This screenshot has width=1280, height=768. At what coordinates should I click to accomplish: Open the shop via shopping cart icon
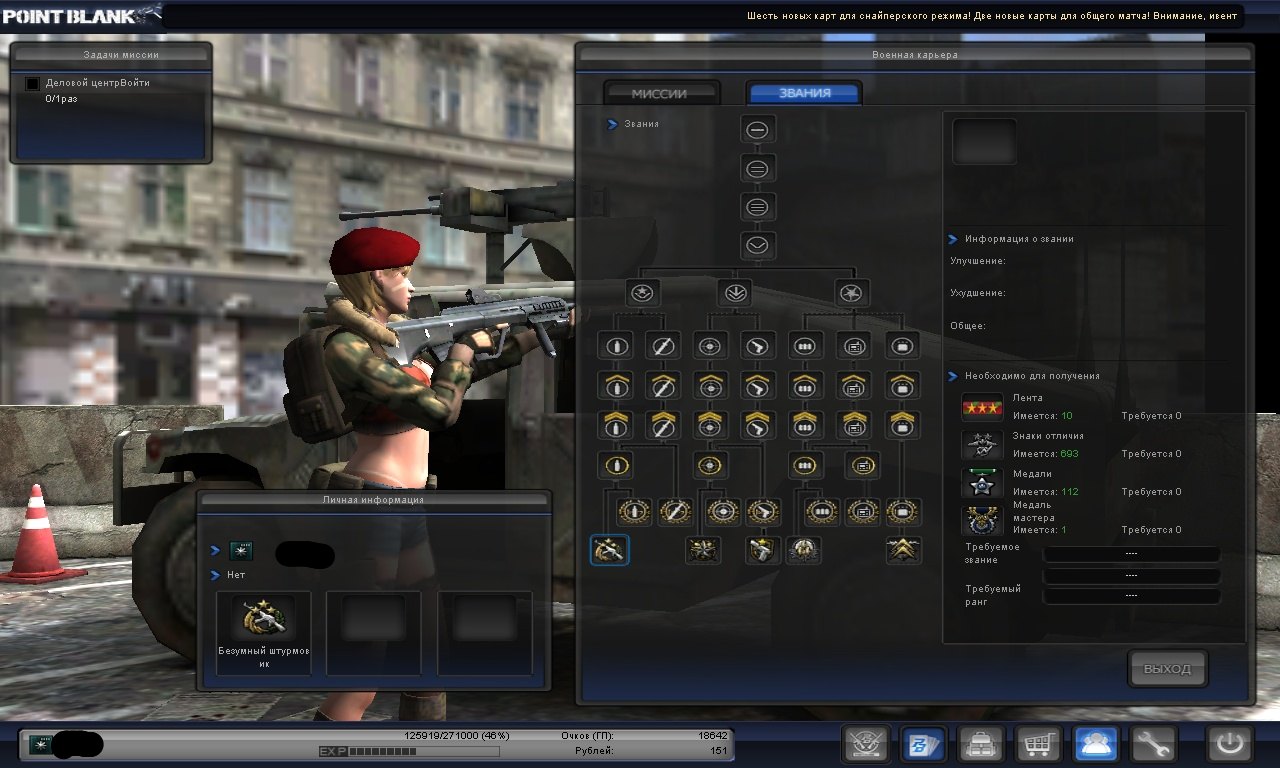coord(1038,744)
